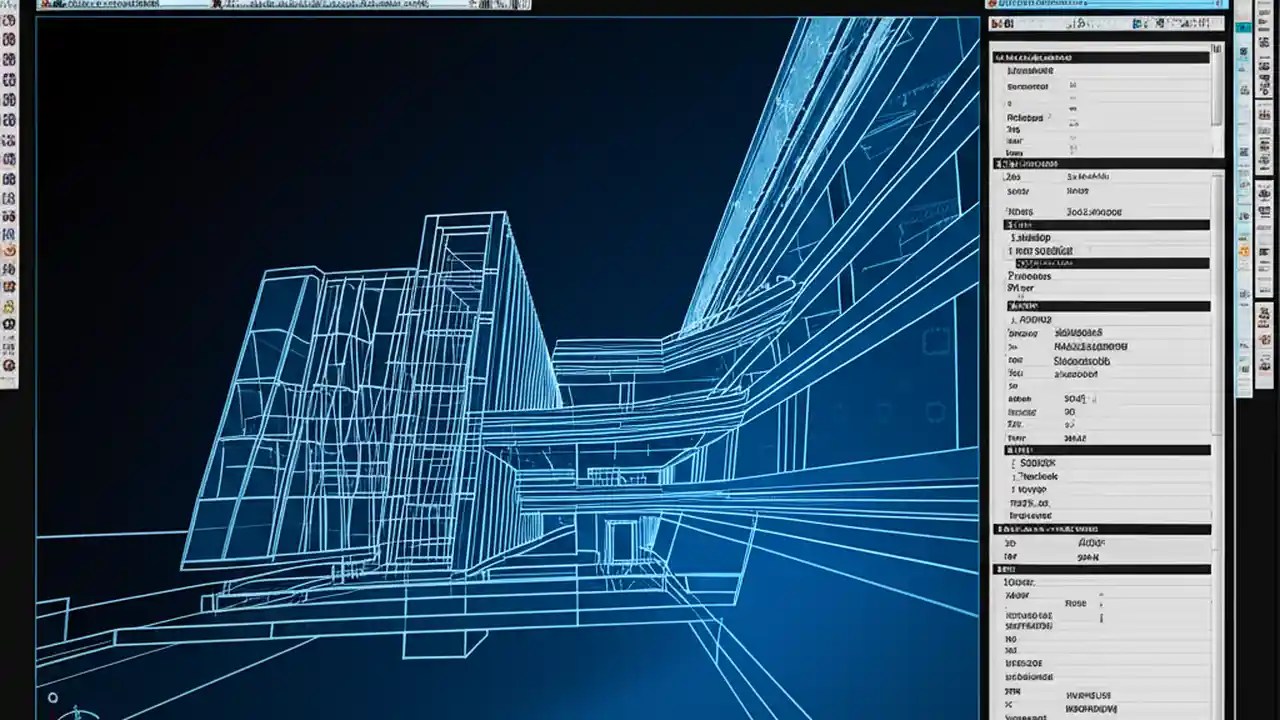This screenshot has width=1280, height=720.
Task: Click the blue grid icon atop the properties panel
Action: click(1136, 22)
